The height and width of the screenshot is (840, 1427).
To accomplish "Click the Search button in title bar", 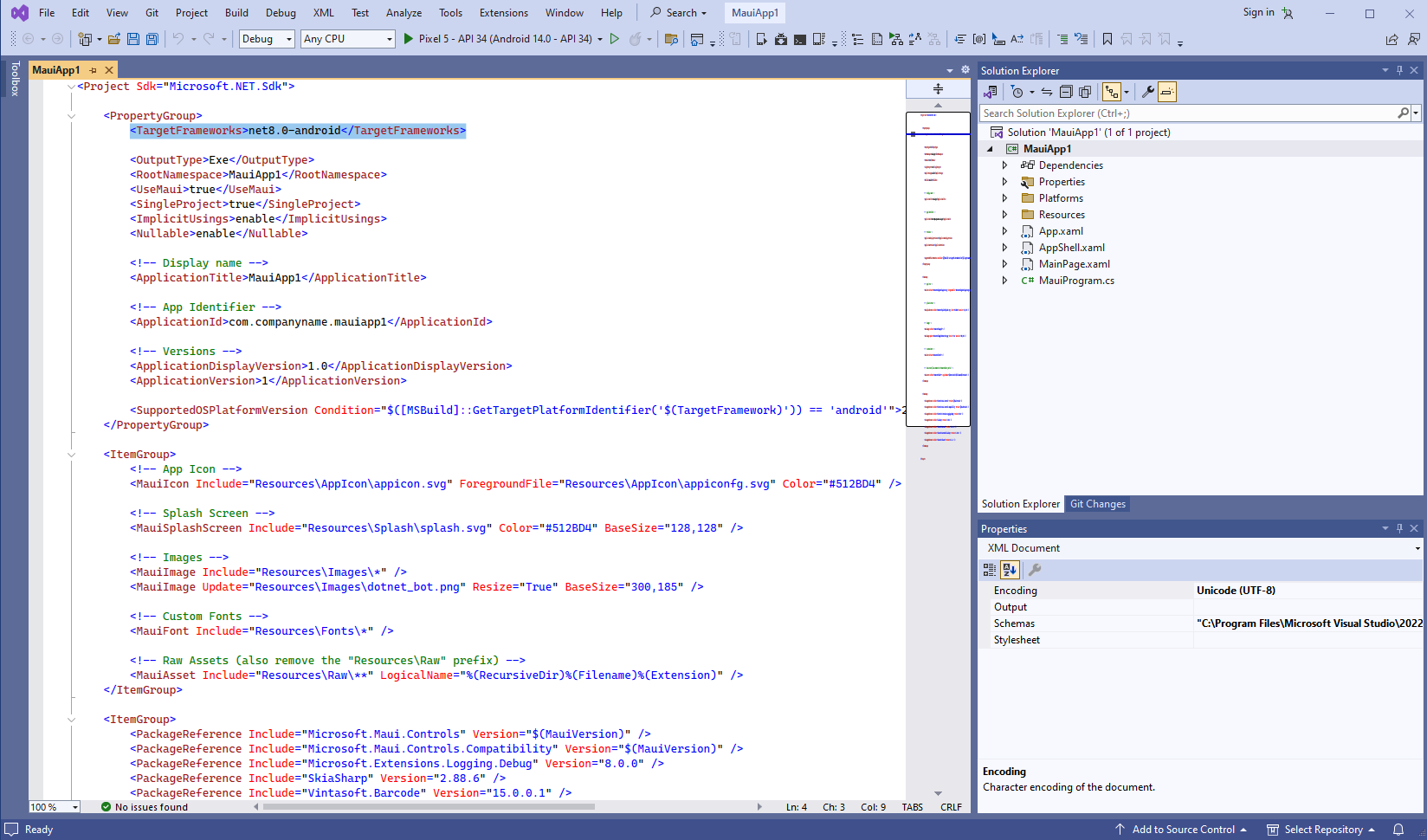I will [x=679, y=13].
